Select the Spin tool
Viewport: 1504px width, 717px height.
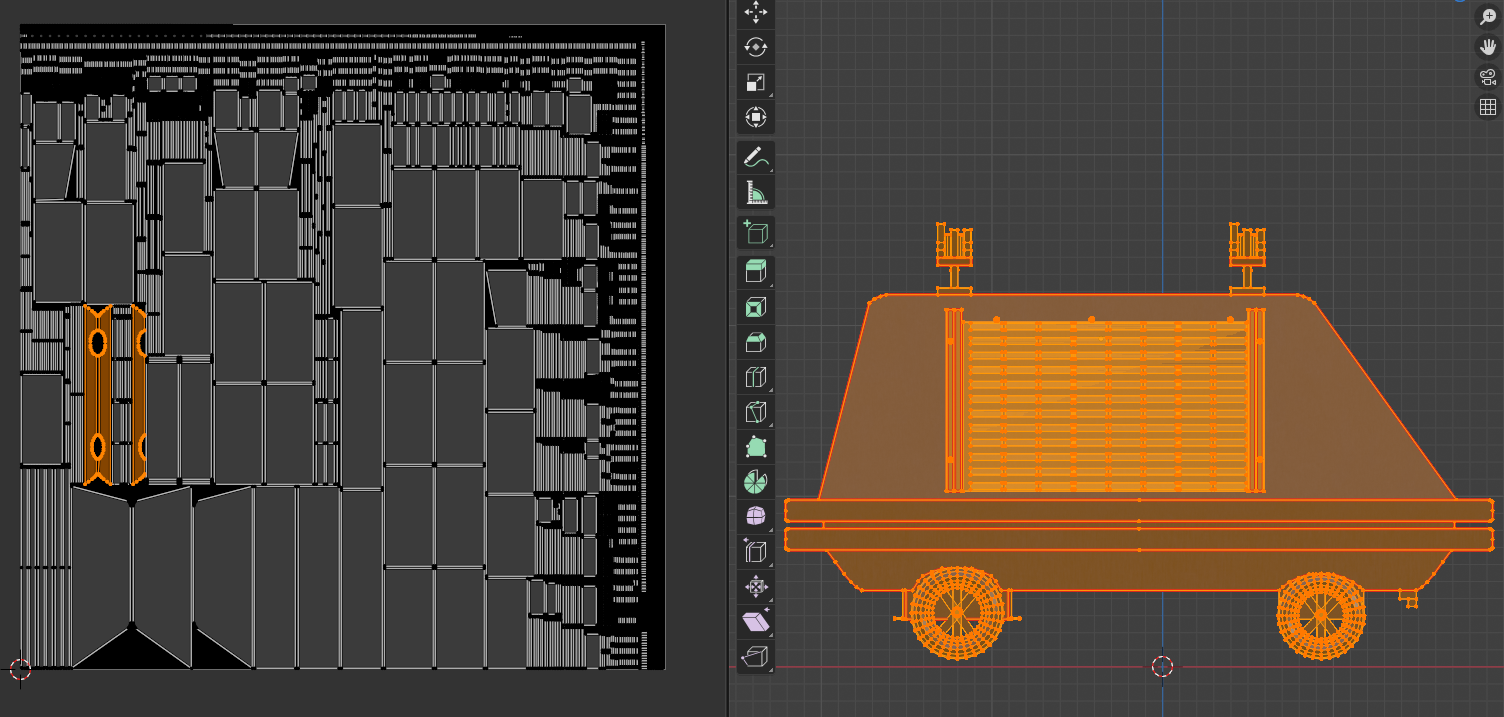tap(756, 482)
